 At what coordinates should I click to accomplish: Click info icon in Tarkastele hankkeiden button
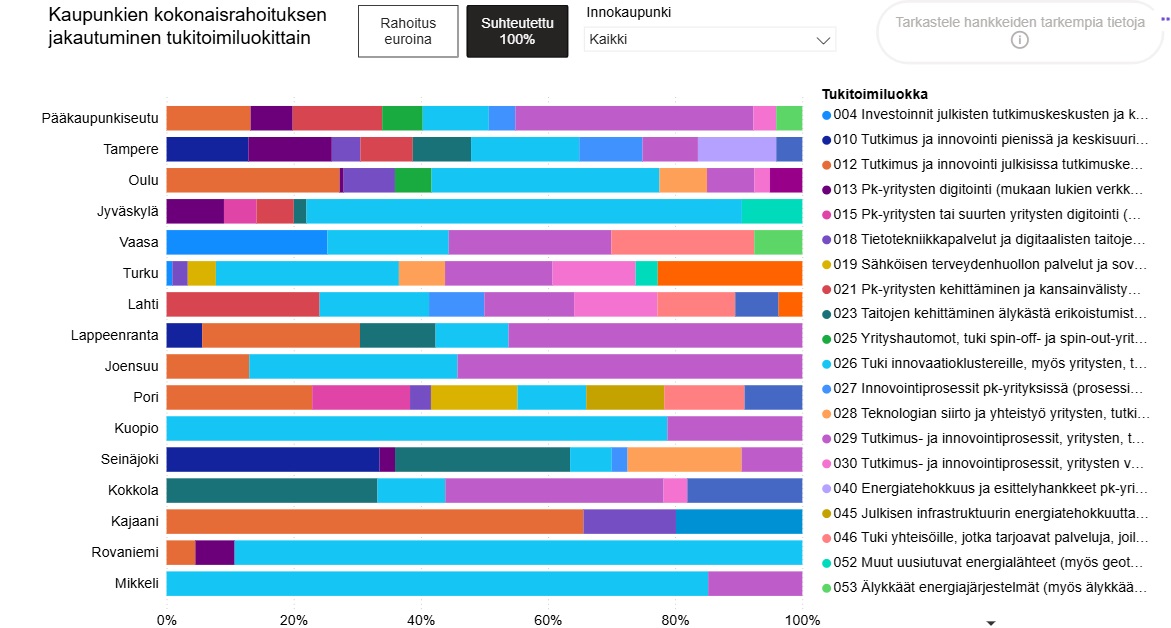[x=1019, y=40]
